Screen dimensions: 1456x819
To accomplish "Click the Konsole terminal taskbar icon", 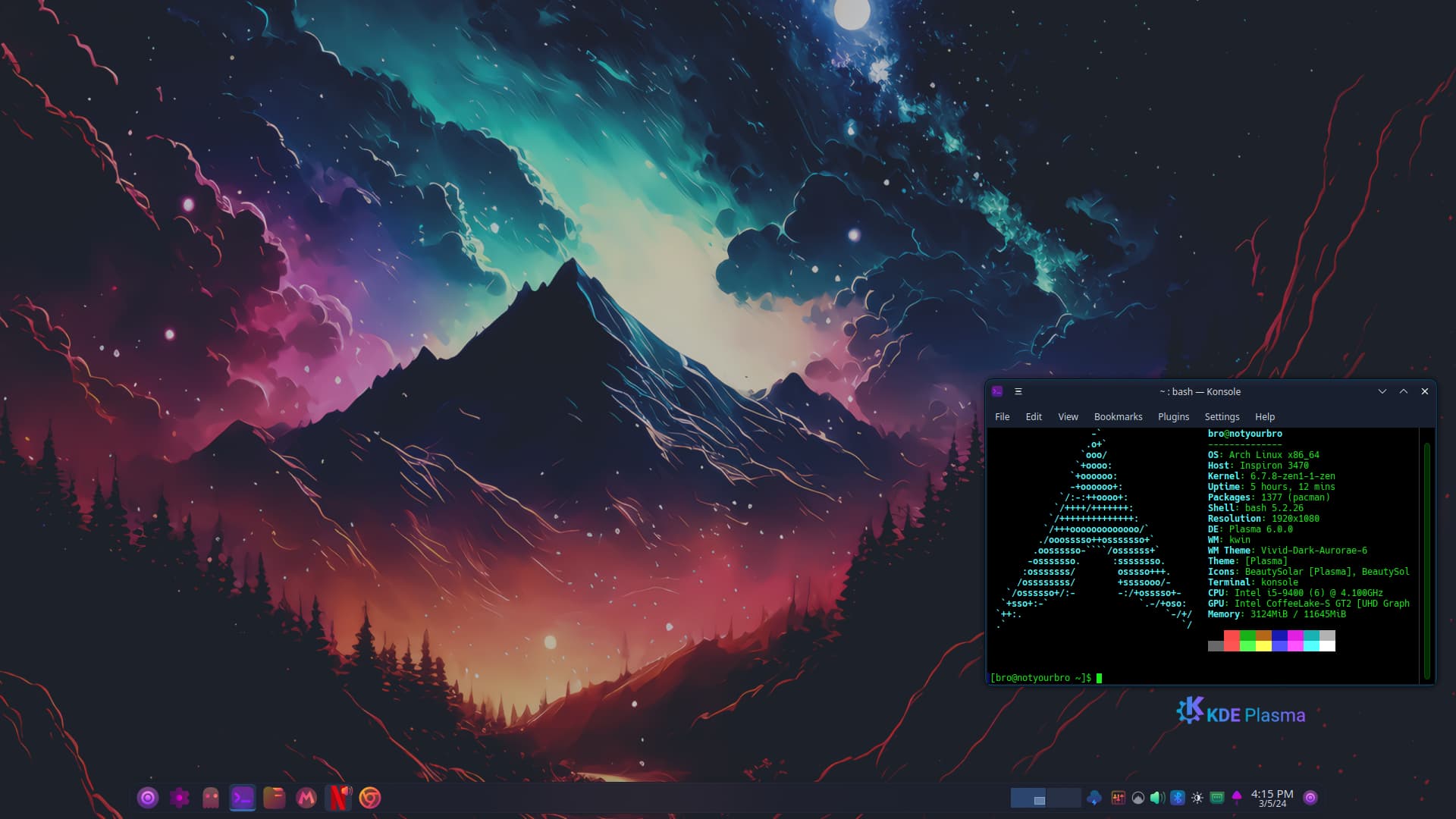I will (243, 797).
